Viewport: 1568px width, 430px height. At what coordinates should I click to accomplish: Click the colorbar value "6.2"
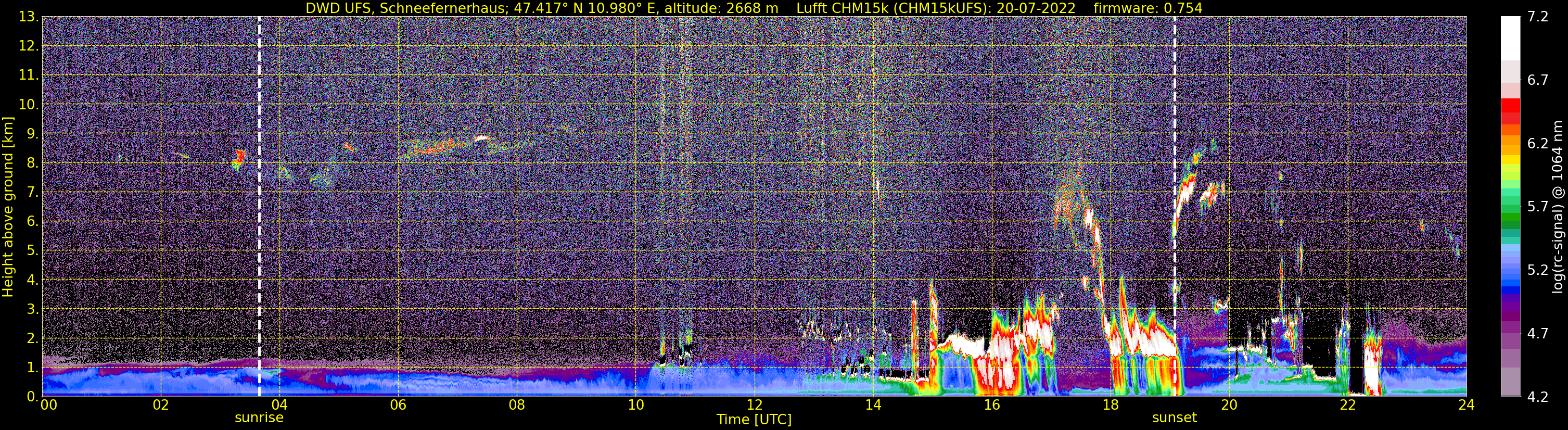point(1538,143)
